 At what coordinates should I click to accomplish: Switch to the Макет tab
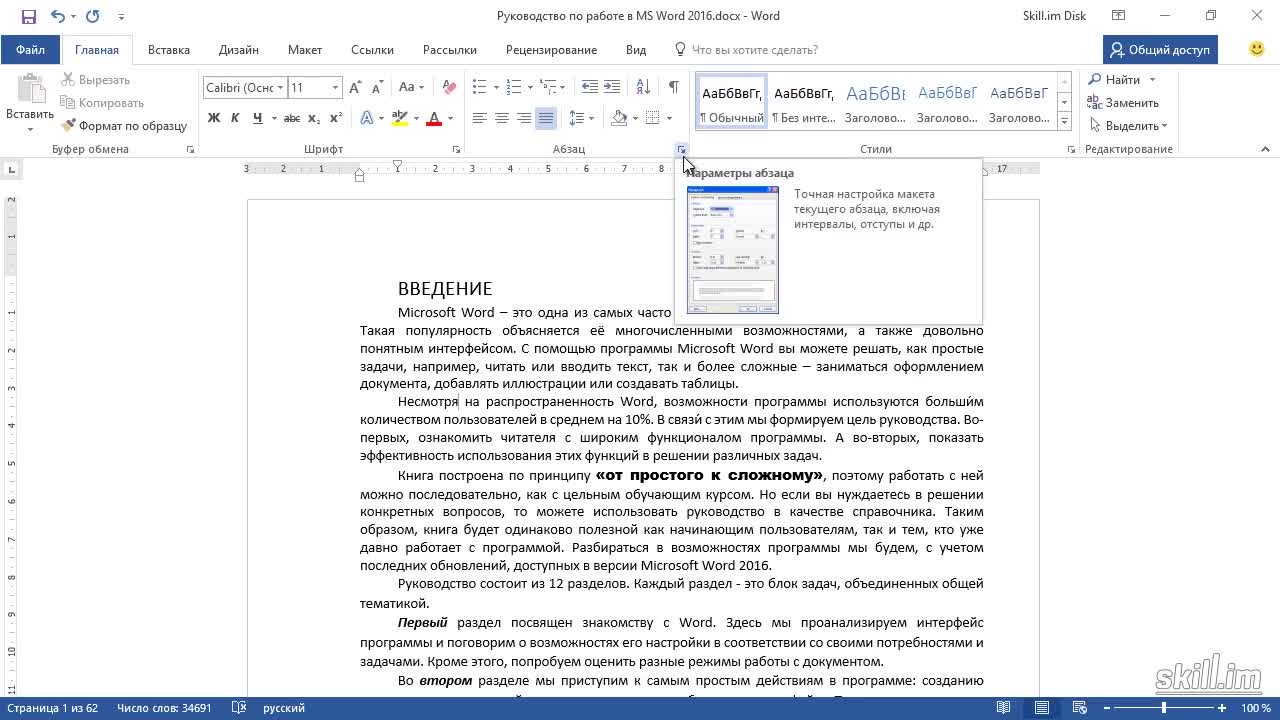tap(305, 49)
